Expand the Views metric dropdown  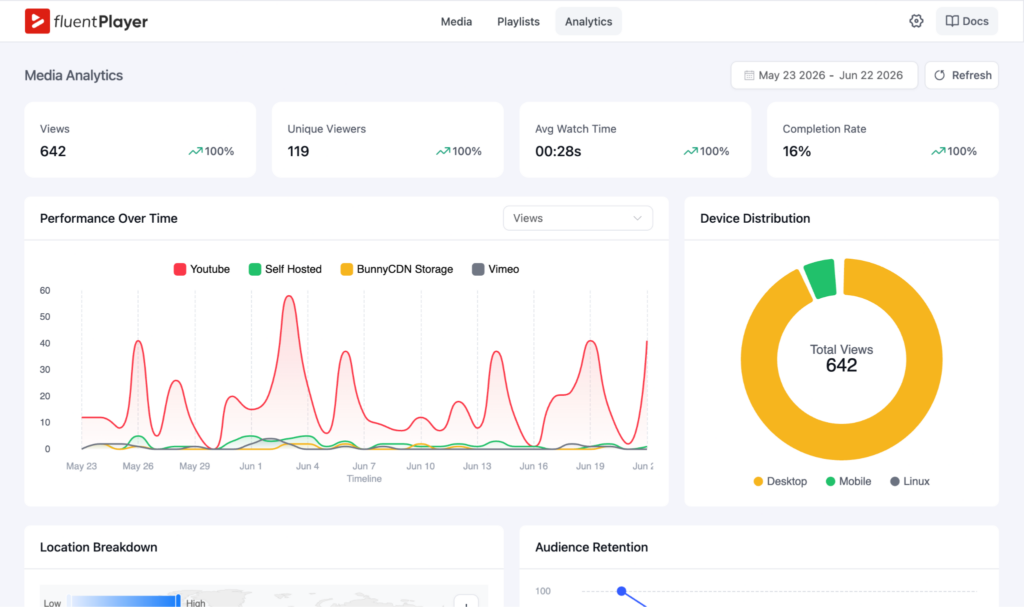point(577,218)
